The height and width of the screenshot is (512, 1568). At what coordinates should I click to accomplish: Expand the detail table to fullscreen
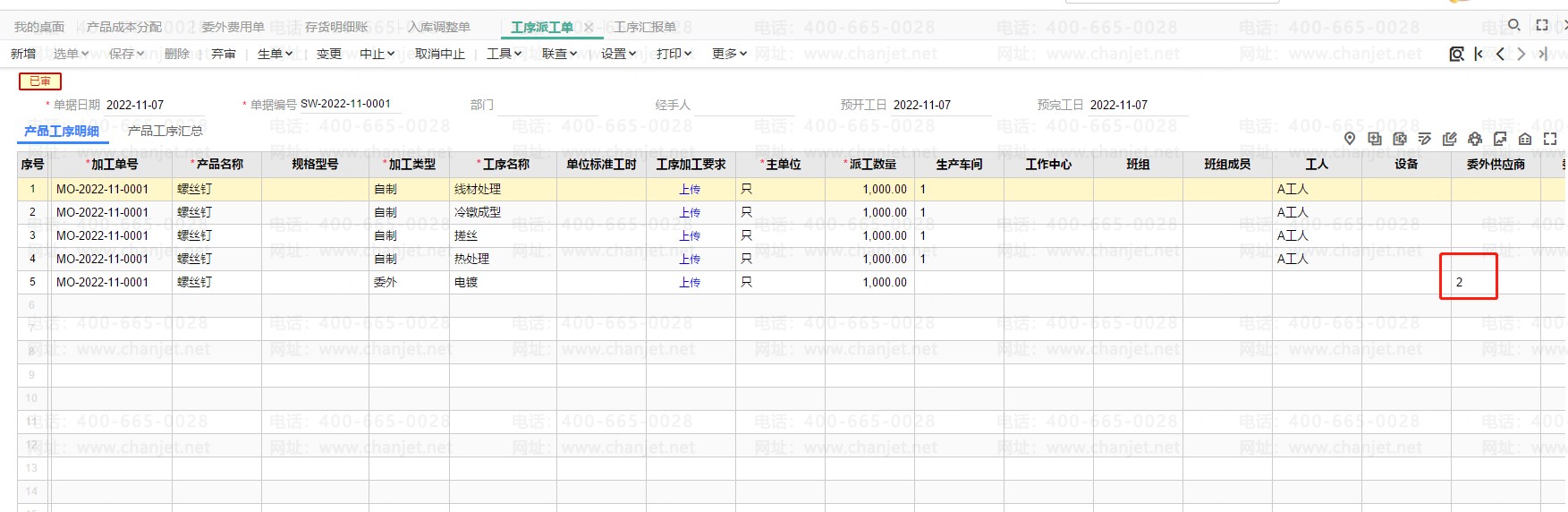click(1550, 138)
